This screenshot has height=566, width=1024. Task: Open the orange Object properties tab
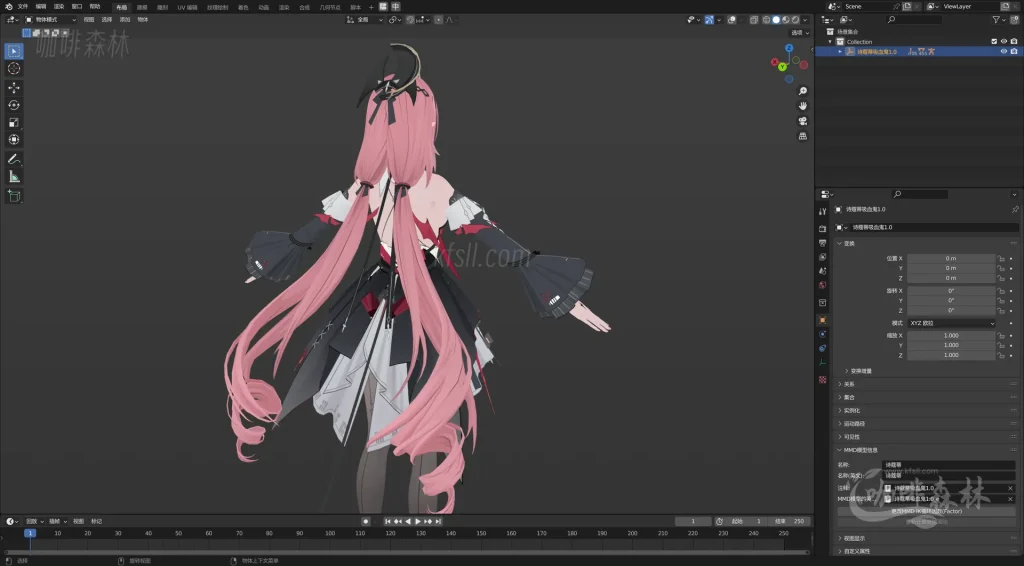(822, 320)
